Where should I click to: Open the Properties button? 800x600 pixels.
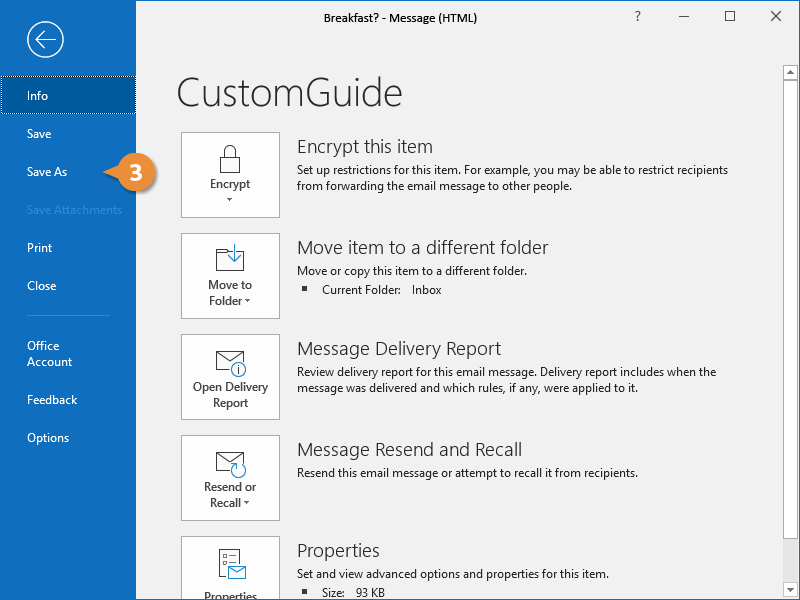(230, 568)
